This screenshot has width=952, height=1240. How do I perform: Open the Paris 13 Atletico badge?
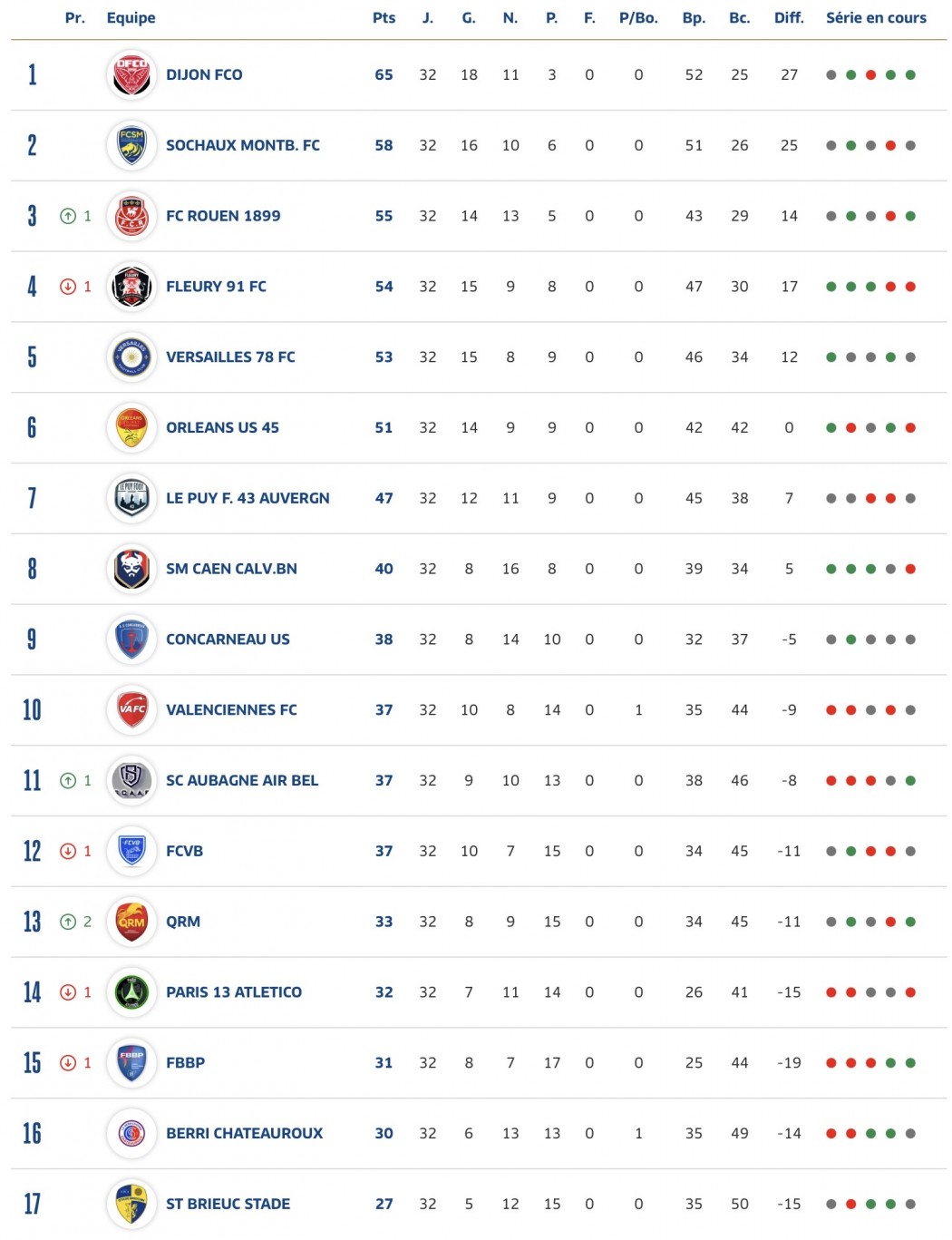(x=131, y=992)
